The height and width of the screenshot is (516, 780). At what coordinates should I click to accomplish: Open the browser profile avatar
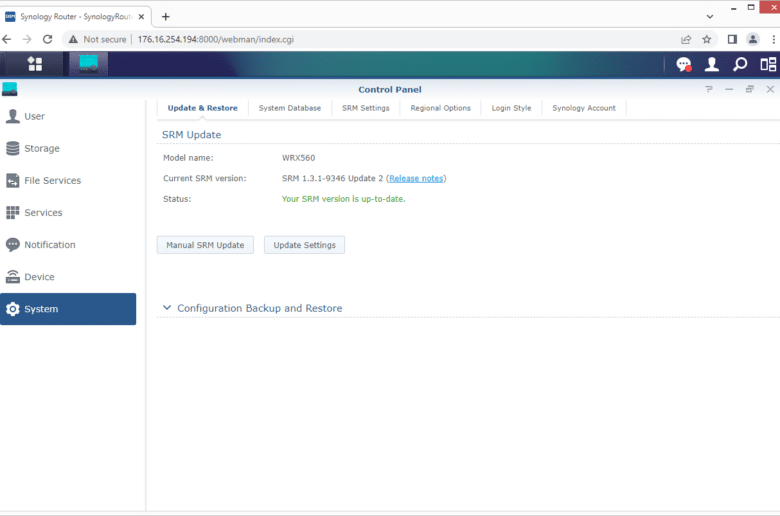(753, 39)
